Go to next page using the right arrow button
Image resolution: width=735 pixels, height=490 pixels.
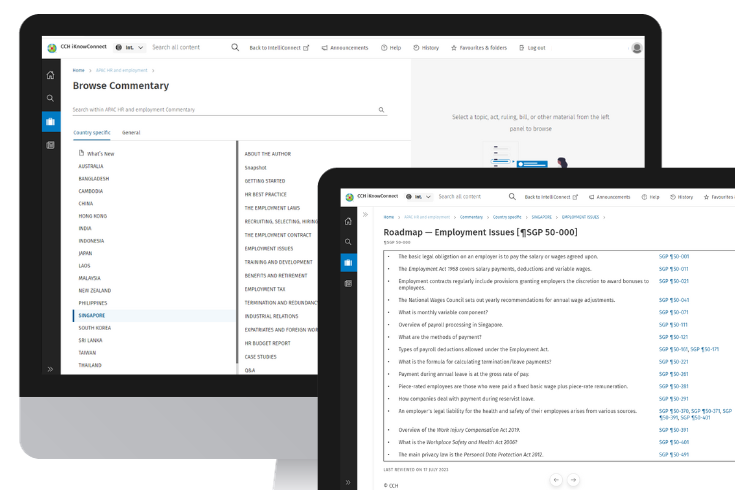click(x=573, y=480)
